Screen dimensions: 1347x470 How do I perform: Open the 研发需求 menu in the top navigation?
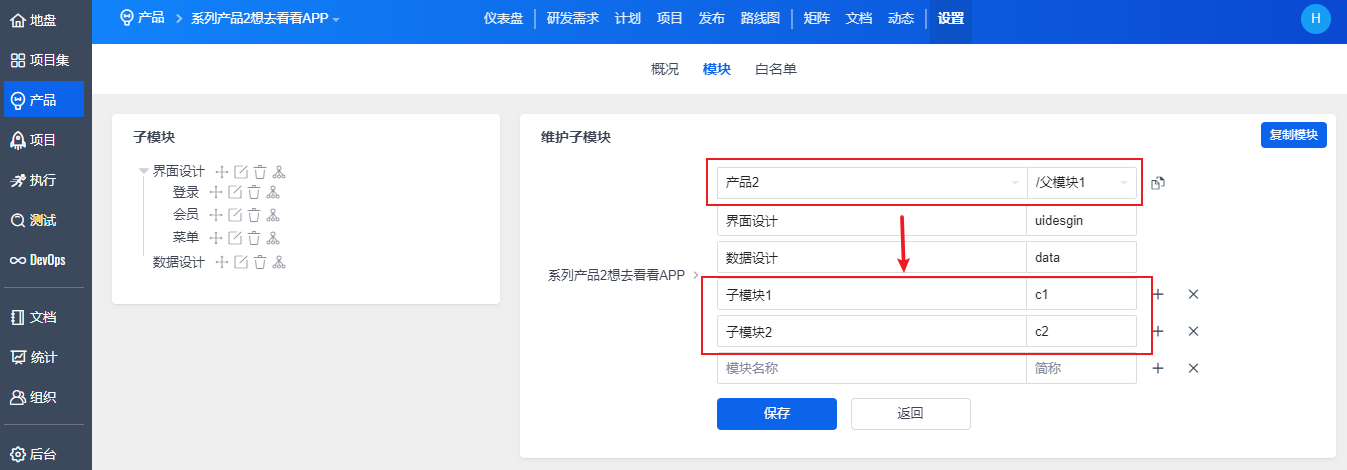(x=573, y=18)
